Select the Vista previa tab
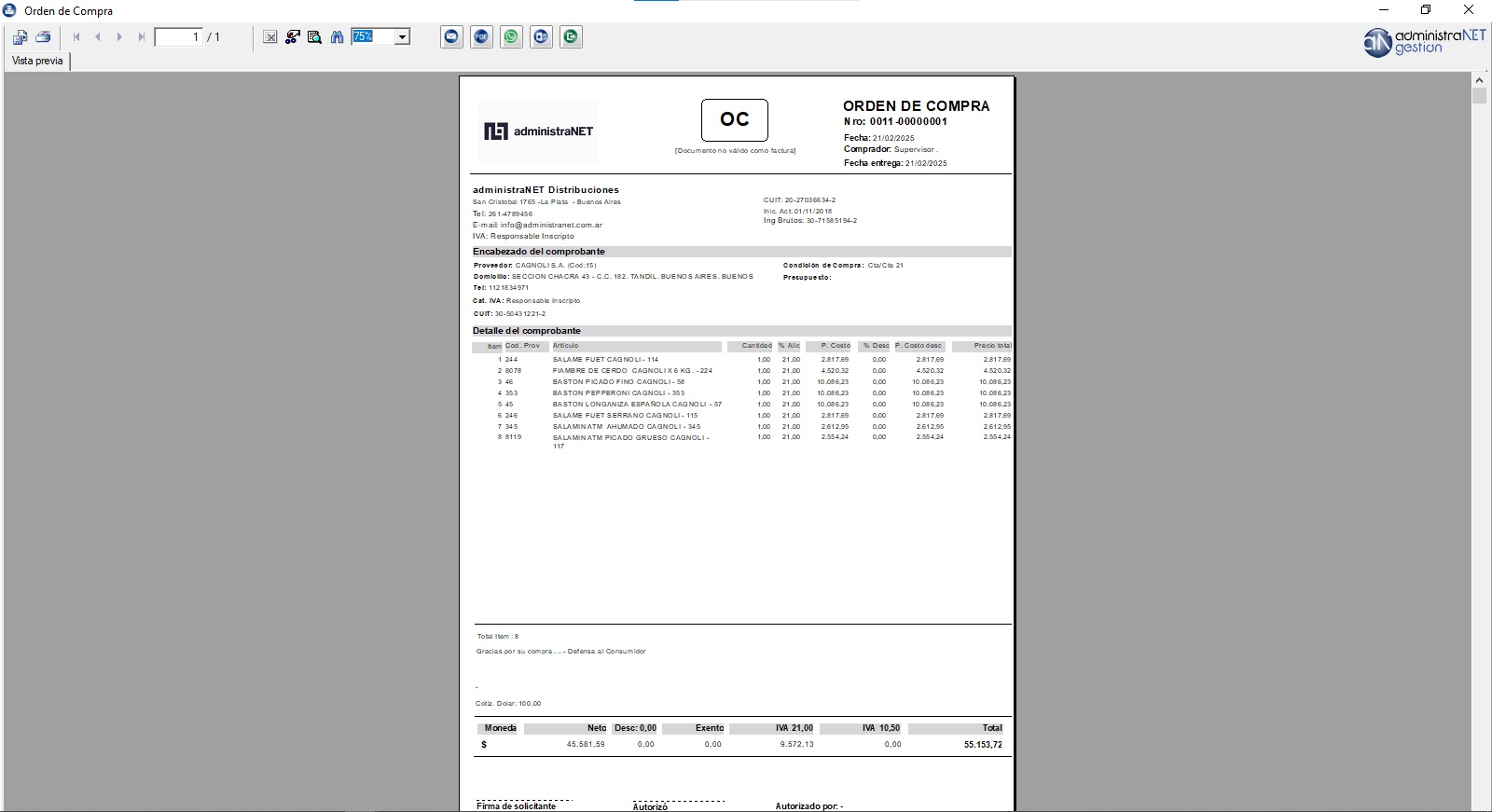 click(x=37, y=61)
